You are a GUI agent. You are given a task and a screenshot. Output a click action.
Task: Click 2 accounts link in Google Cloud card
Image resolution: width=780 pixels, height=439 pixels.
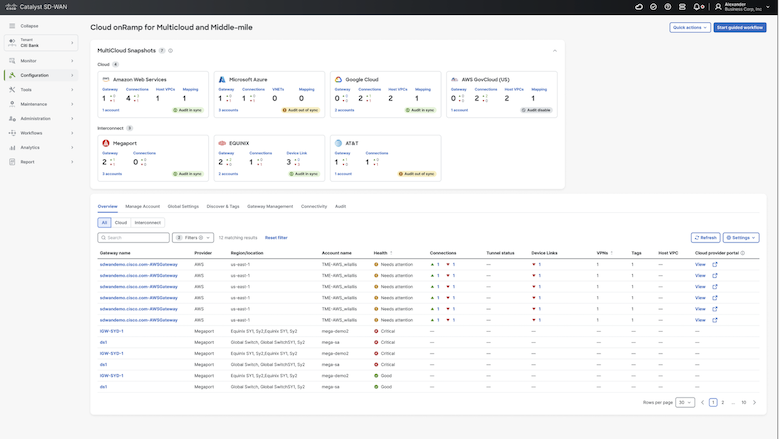coord(344,110)
